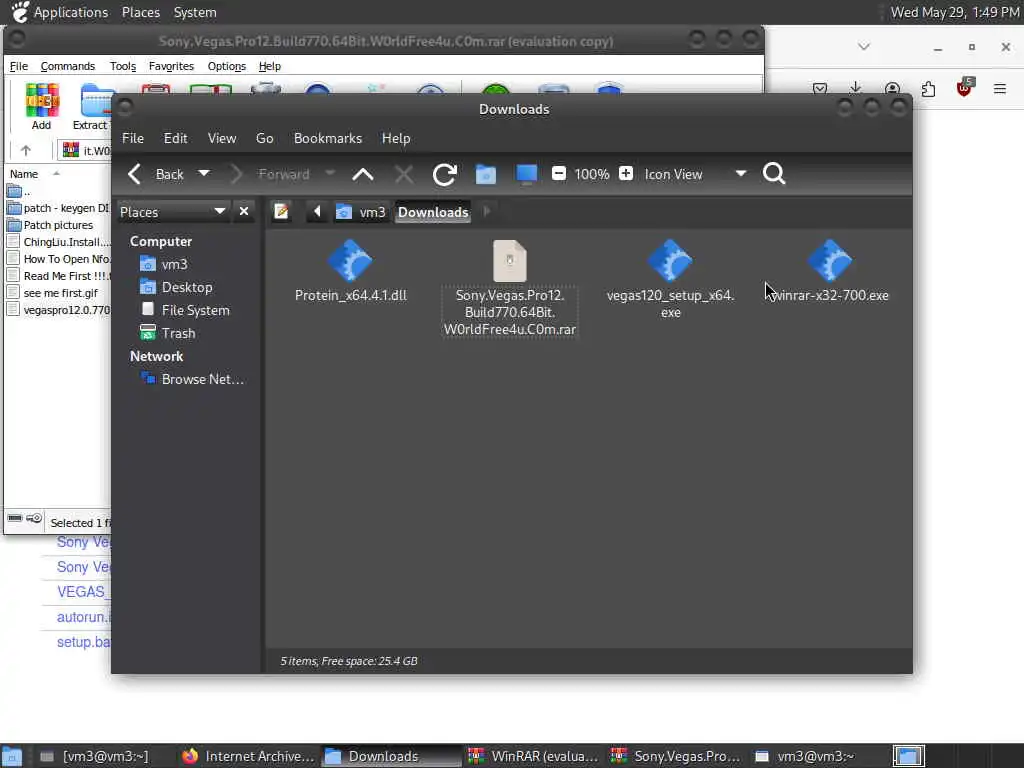The image size is (1024, 768).
Task: Click WinRAR up-one-level arrow
Action: point(25,150)
